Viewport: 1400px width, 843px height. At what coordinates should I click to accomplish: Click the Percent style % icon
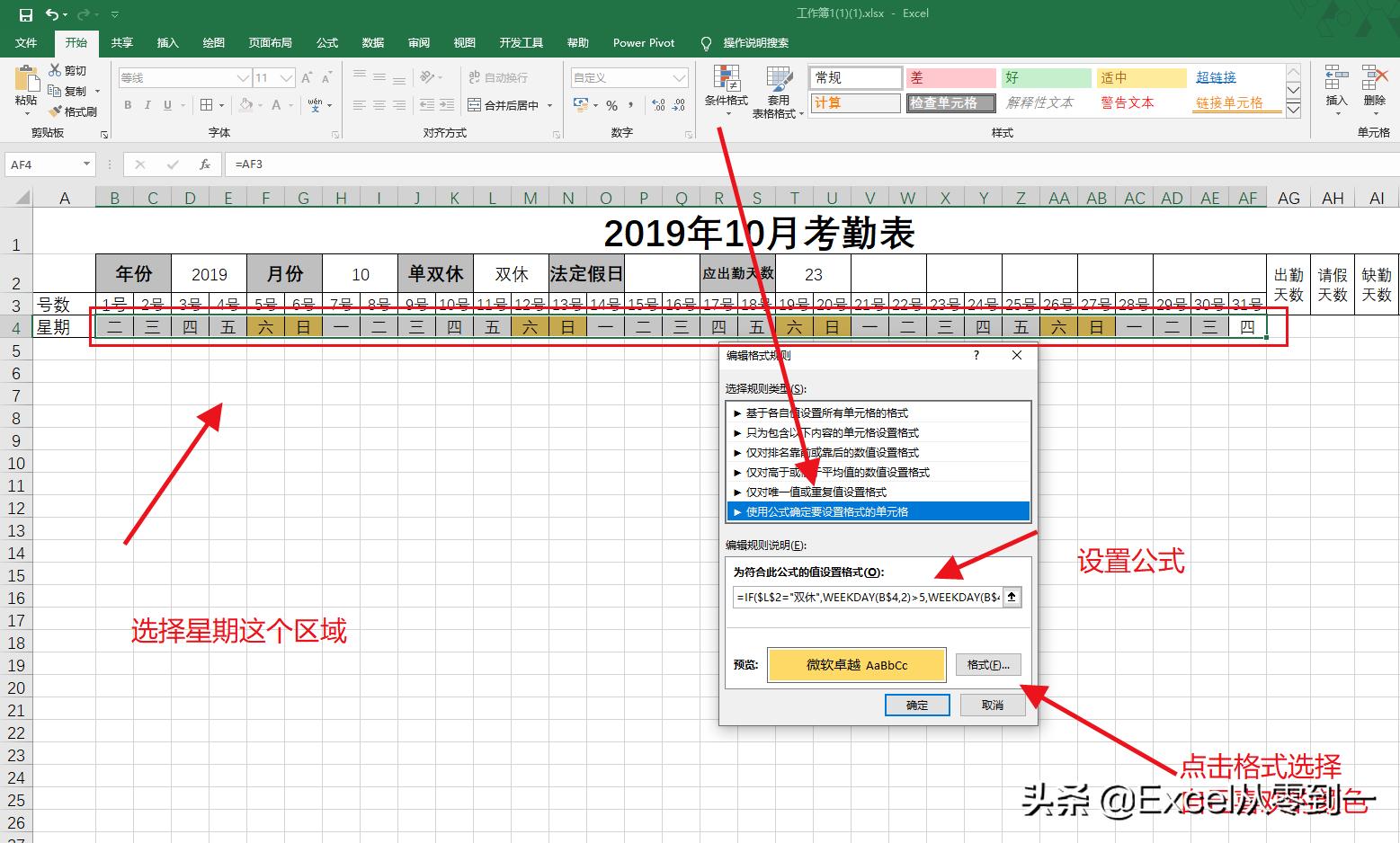click(x=611, y=105)
